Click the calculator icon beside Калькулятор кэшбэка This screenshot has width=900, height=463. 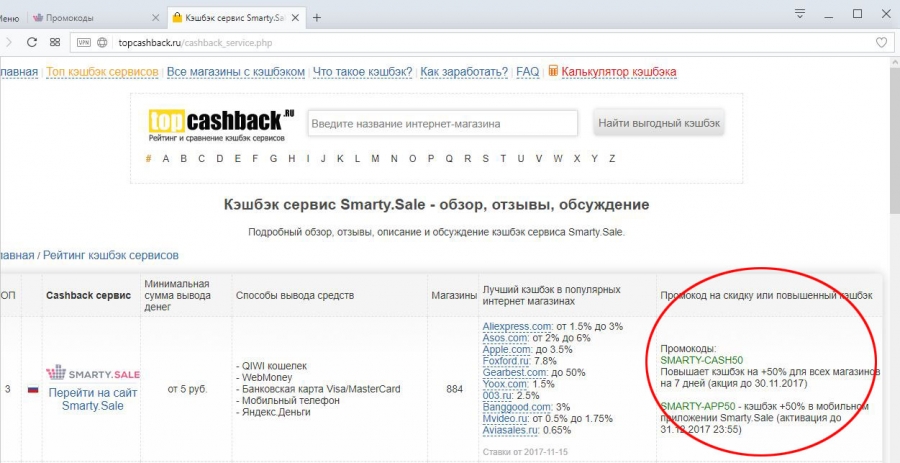point(553,71)
